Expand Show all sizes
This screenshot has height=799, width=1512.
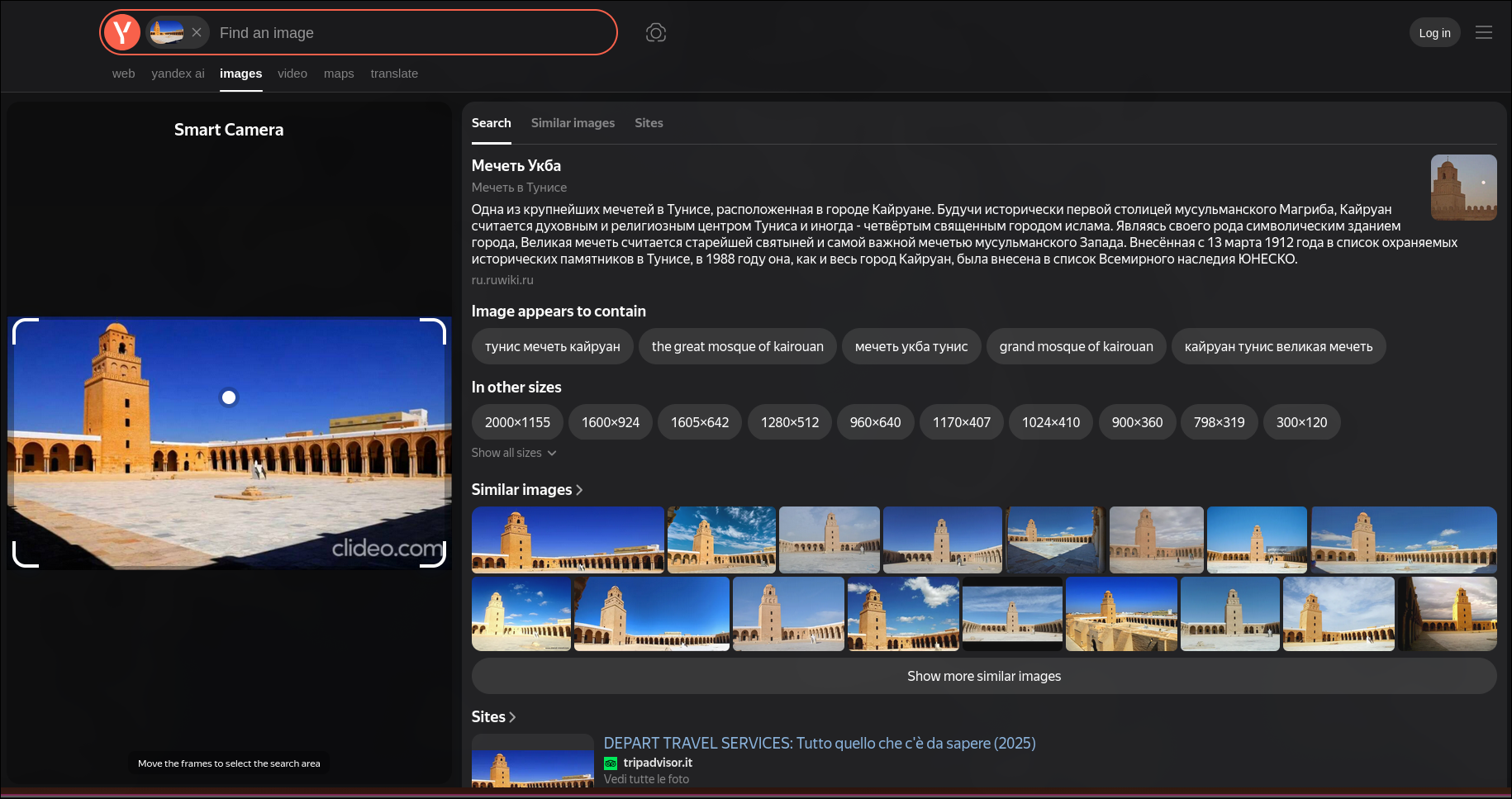(x=514, y=453)
